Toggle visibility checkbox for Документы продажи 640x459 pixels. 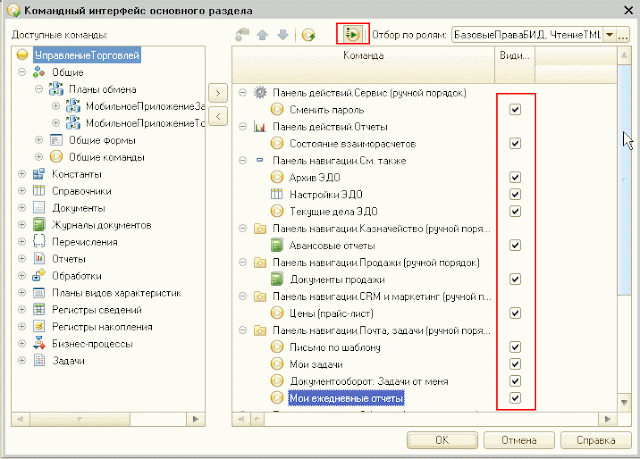515,279
